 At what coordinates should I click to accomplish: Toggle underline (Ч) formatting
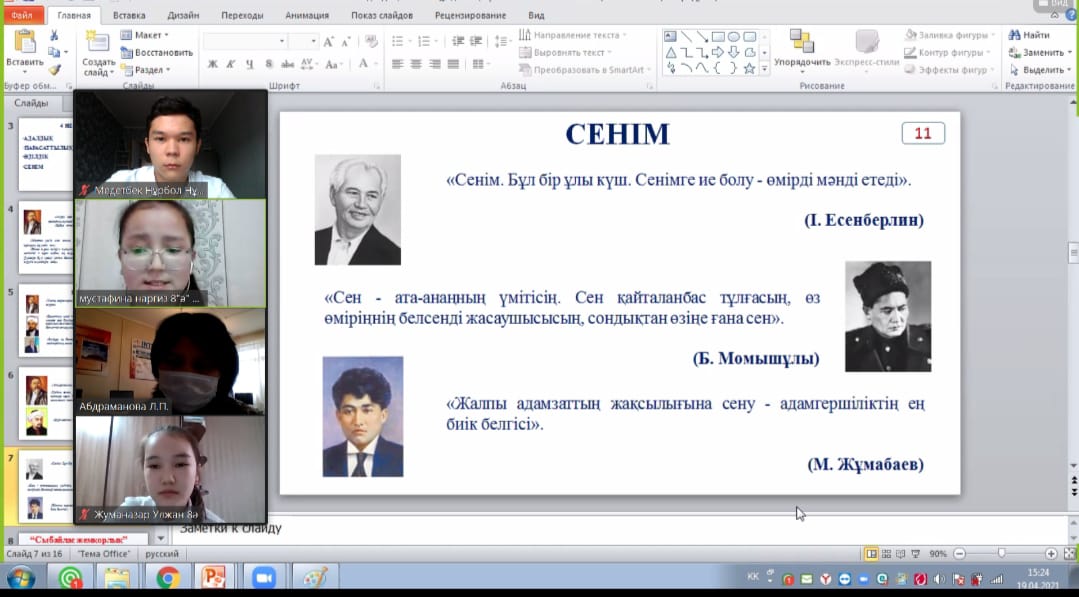tap(249, 64)
